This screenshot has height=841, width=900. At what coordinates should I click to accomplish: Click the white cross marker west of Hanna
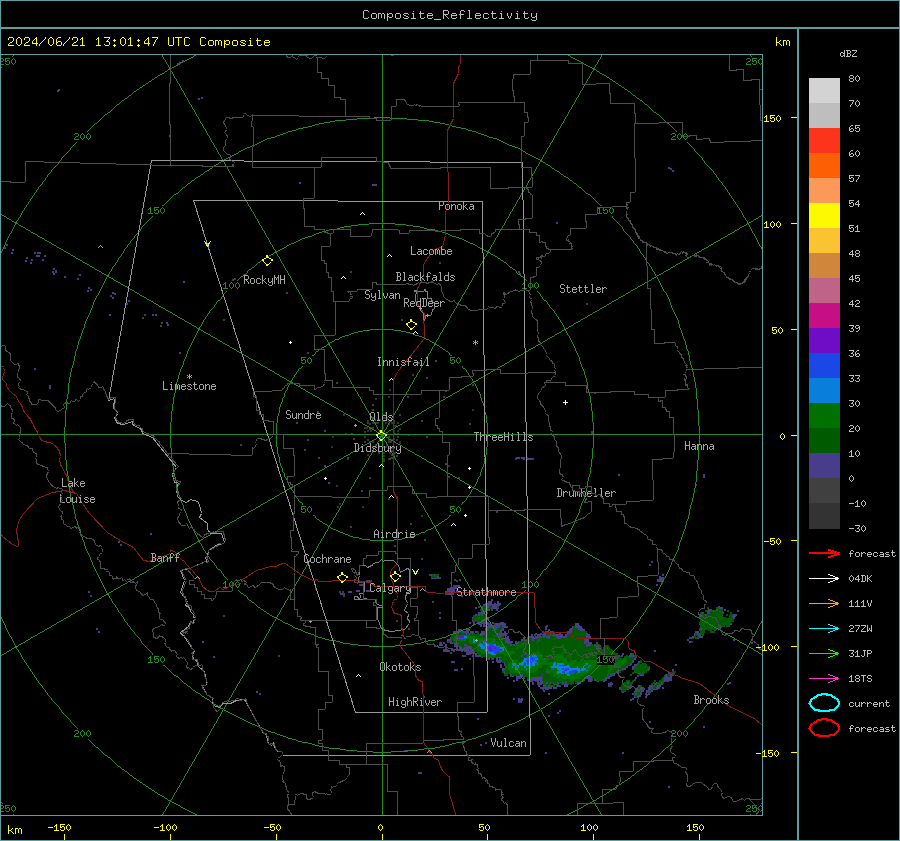coord(565,402)
